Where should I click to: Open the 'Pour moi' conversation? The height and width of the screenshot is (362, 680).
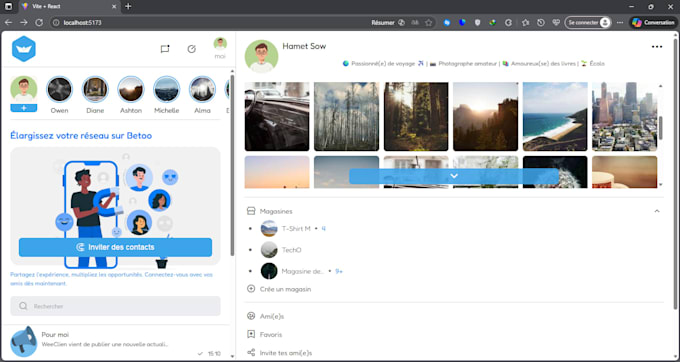115,342
